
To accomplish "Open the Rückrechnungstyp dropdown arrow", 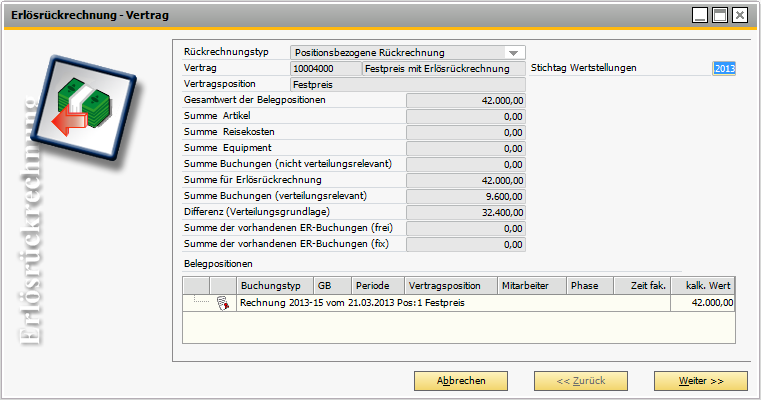I will pos(513,52).
